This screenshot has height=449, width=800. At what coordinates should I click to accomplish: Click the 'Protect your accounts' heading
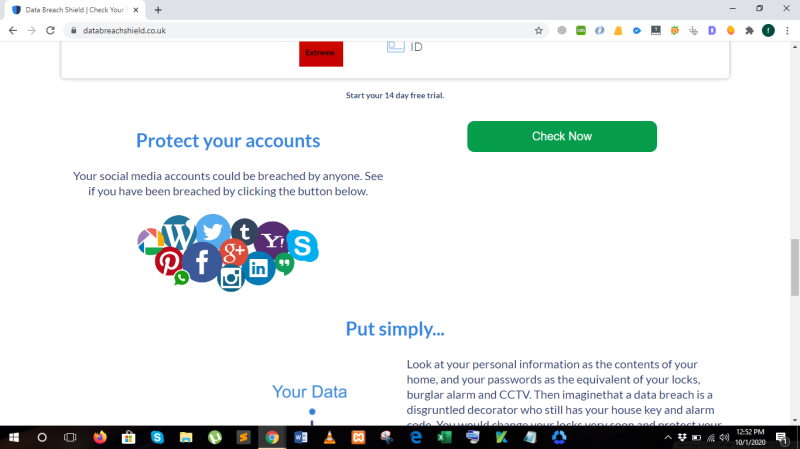coord(228,141)
